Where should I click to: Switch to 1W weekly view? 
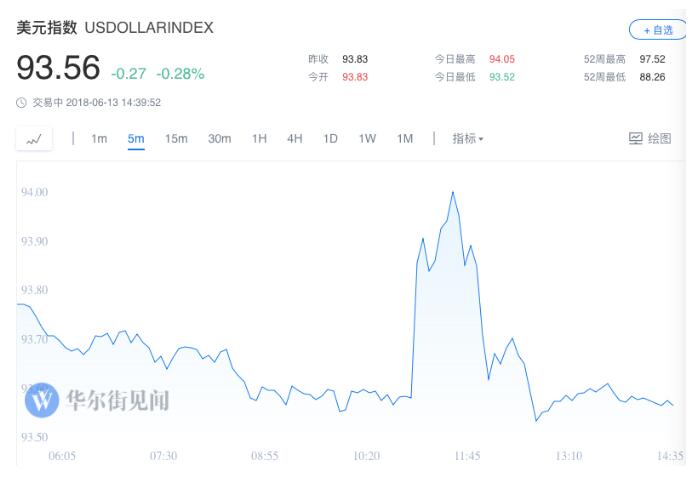367,138
